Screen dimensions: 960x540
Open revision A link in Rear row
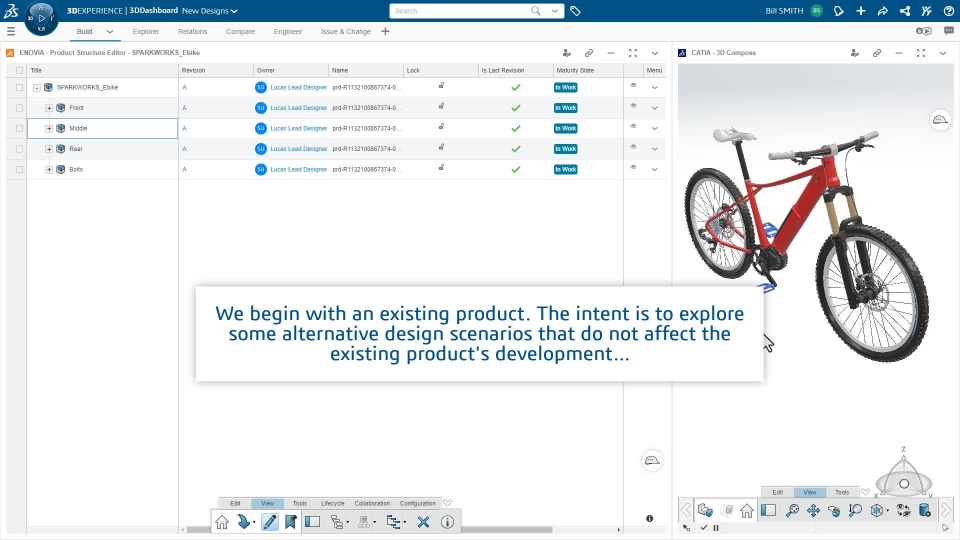click(184, 149)
